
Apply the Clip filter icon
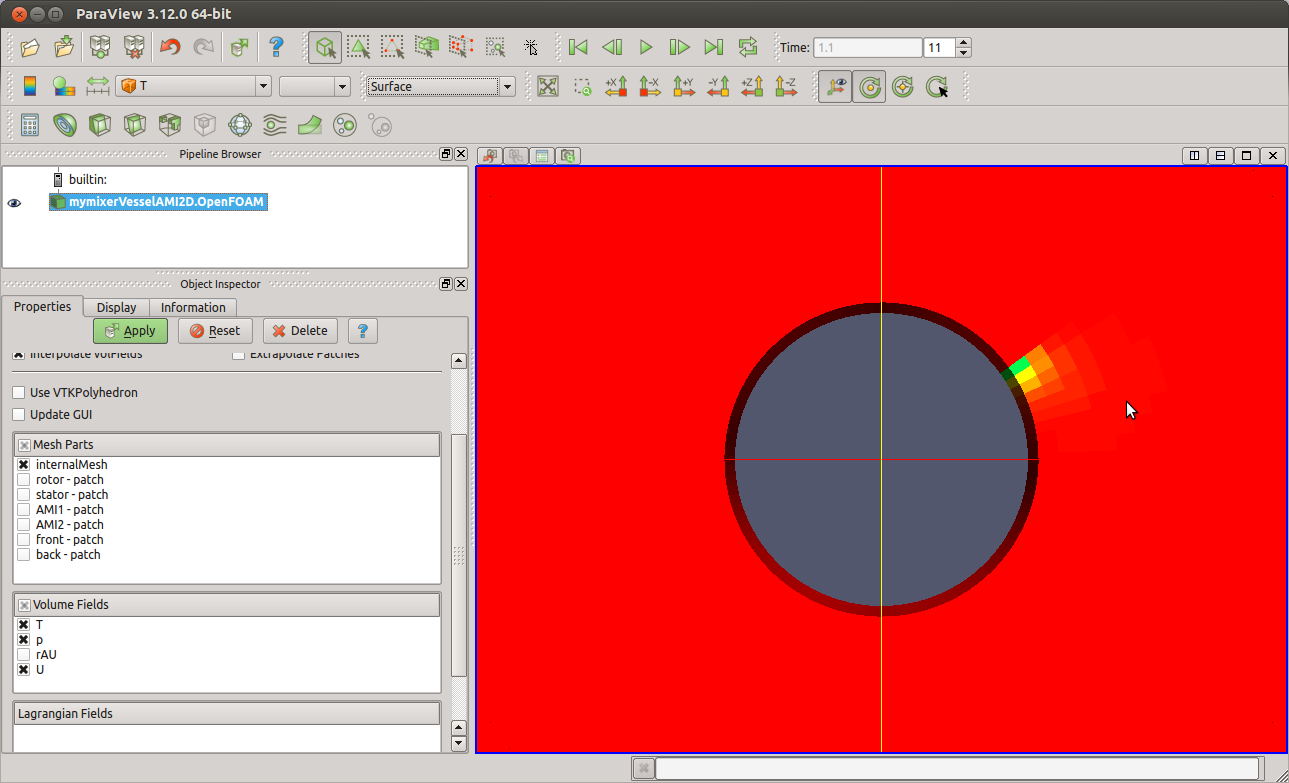(x=99, y=125)
